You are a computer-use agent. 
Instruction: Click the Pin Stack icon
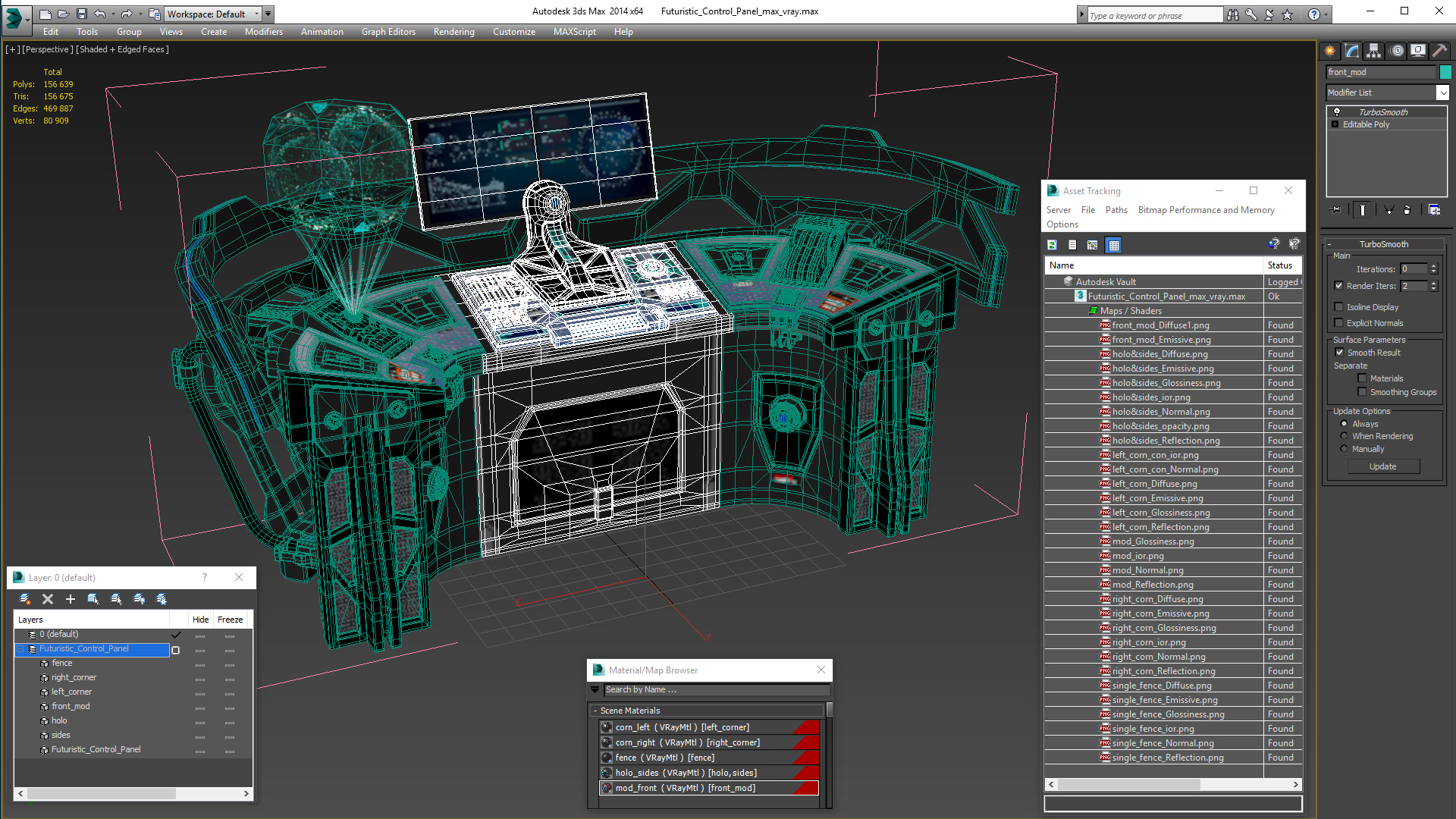(x=1336, y=210)
